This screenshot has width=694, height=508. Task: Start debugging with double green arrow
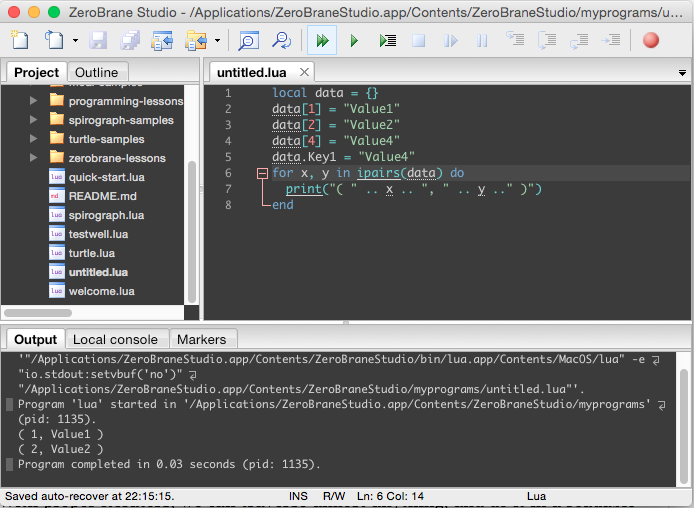coord(322,40)
